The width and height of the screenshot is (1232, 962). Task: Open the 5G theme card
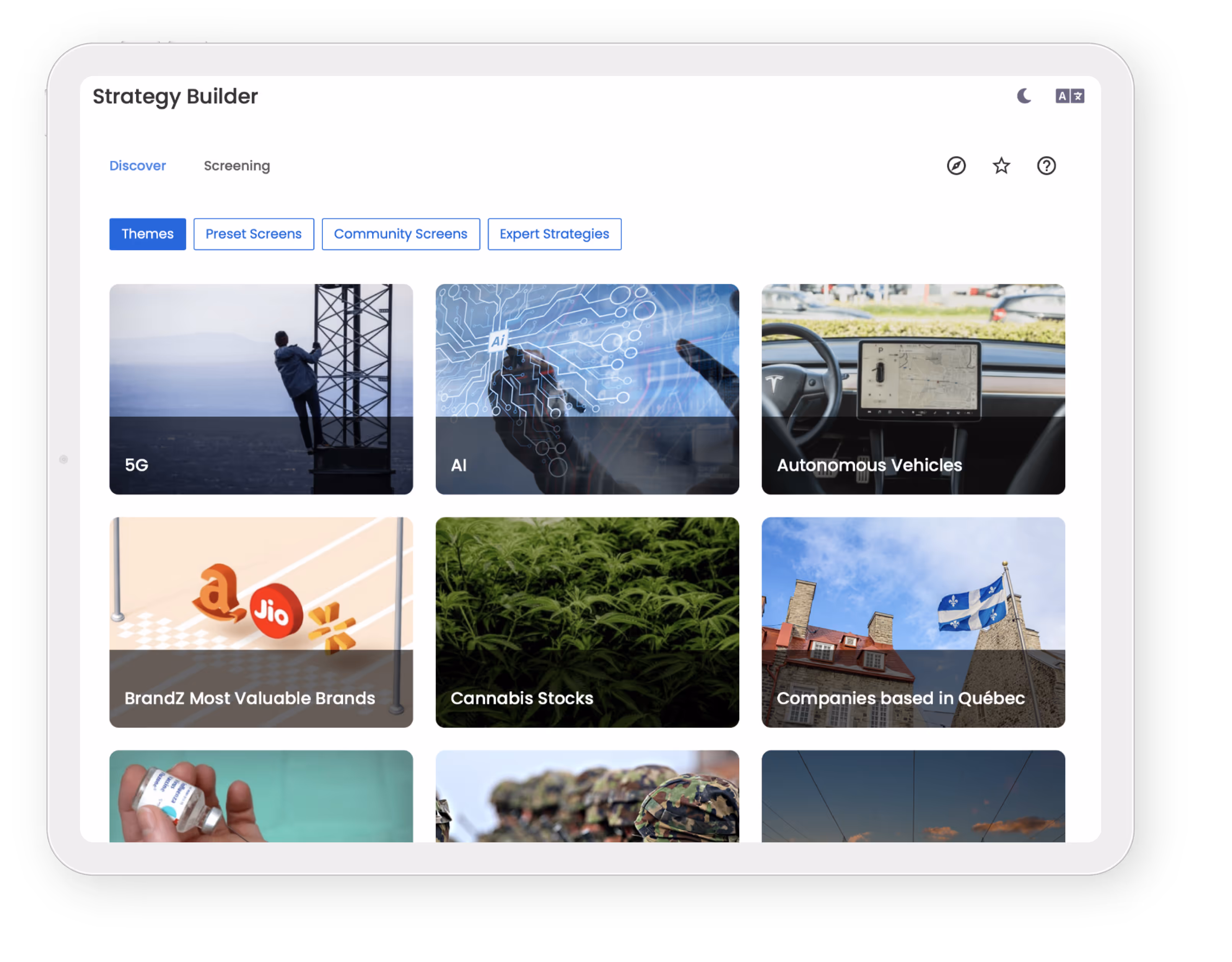(261, 389)
